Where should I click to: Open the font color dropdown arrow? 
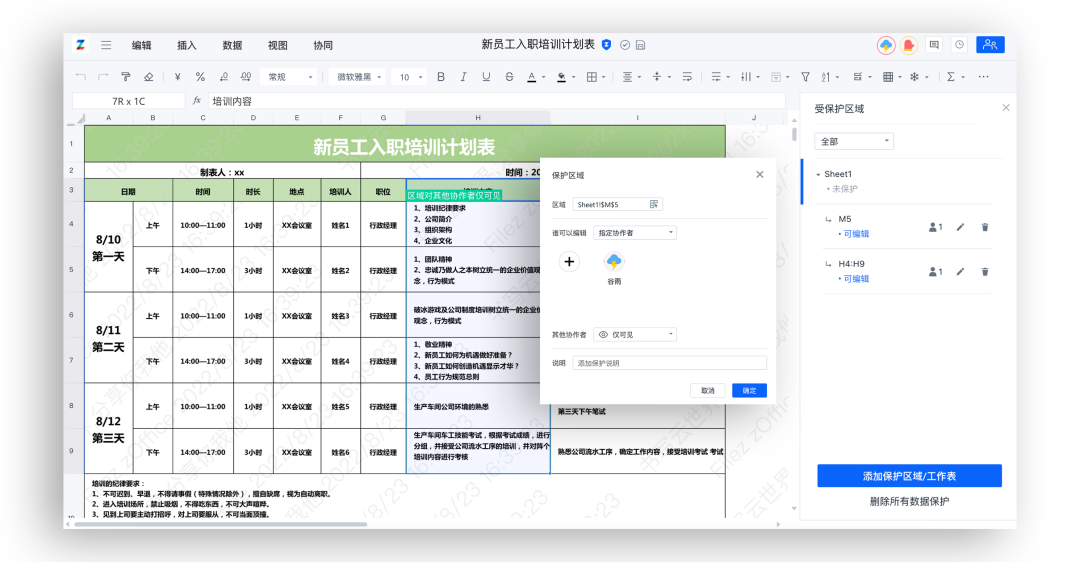(x=543, y=77)
